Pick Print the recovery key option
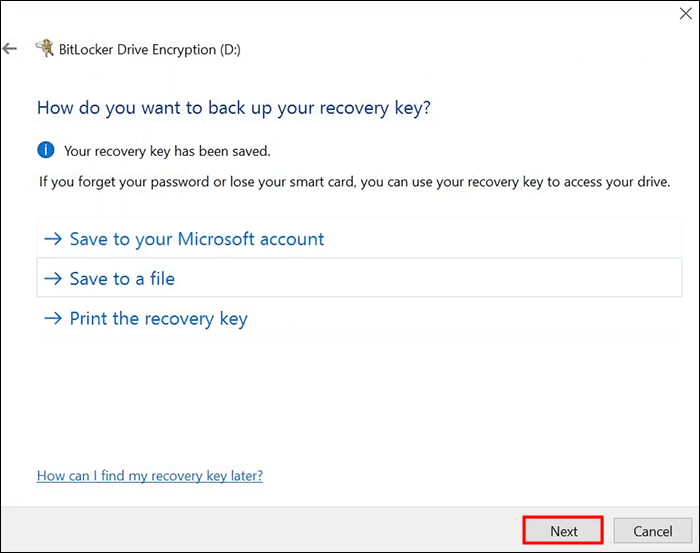Screen dimensions: 700x553 pyautogui.click(x=158, y=319)
